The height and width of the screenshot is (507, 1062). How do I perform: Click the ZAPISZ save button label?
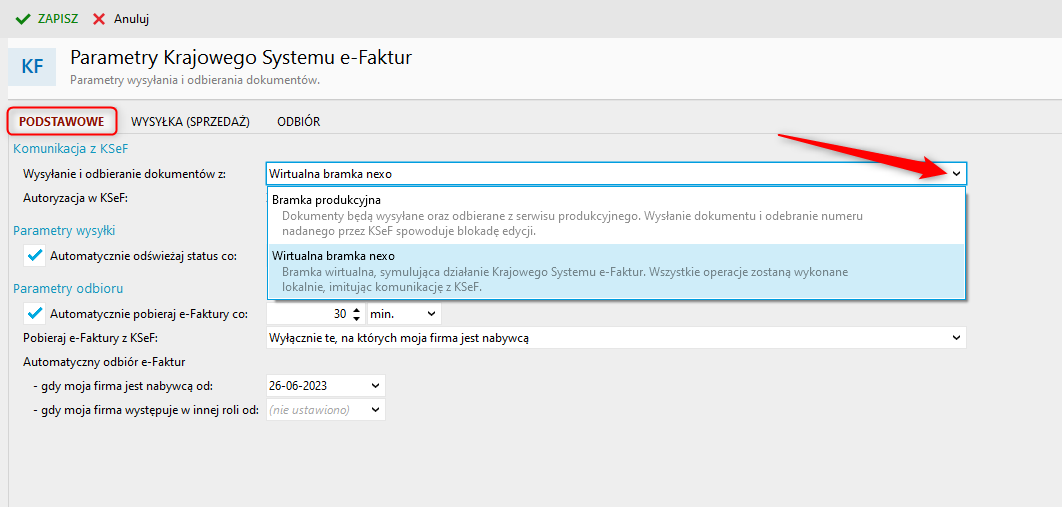click(57, 19)
